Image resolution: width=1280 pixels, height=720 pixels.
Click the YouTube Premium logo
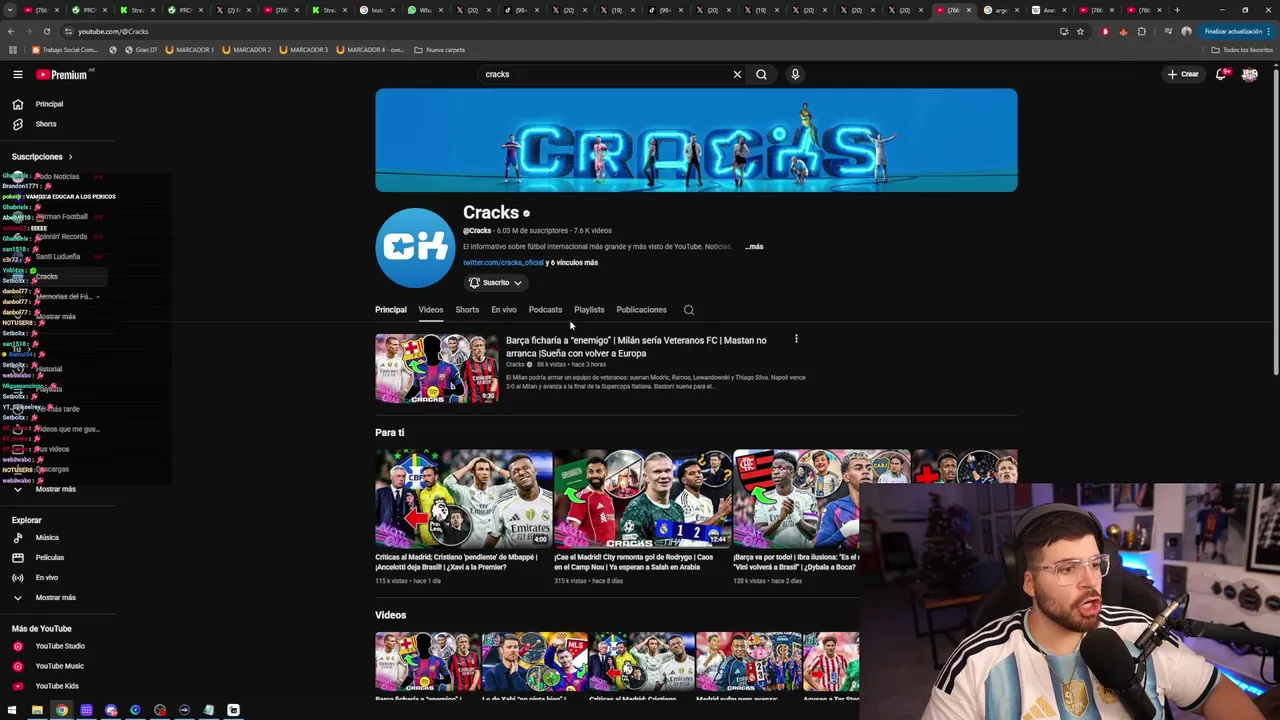tap(64, 74)
